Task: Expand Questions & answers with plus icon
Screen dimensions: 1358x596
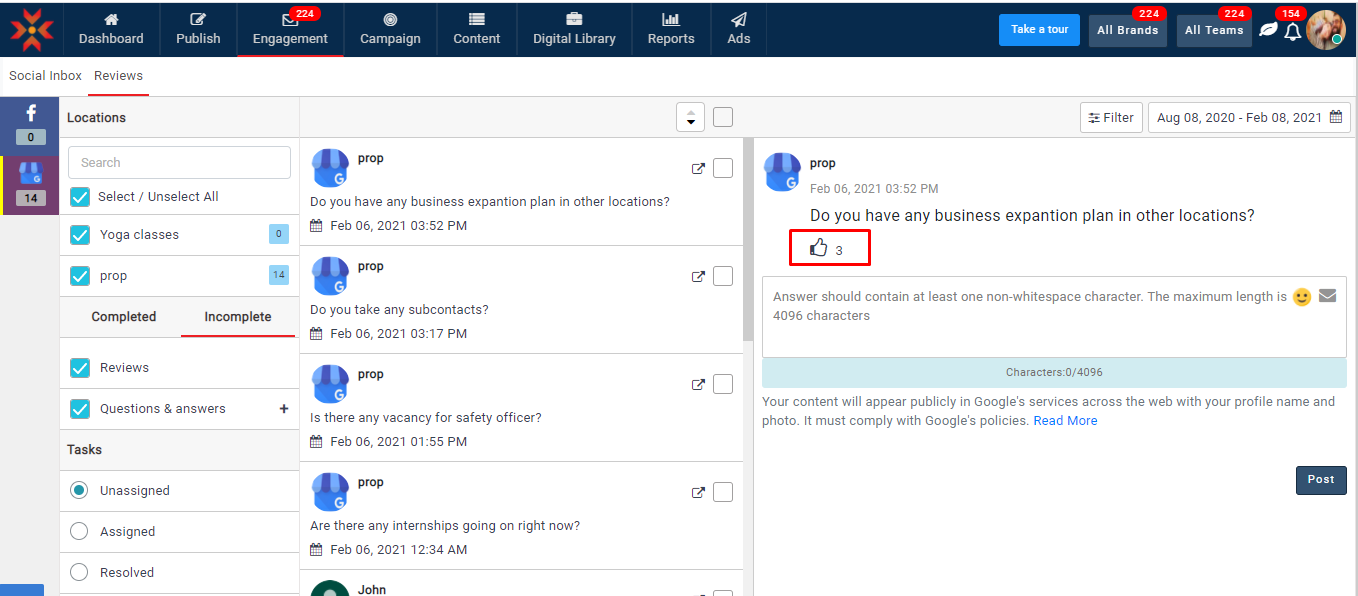Action: point(284,409)
